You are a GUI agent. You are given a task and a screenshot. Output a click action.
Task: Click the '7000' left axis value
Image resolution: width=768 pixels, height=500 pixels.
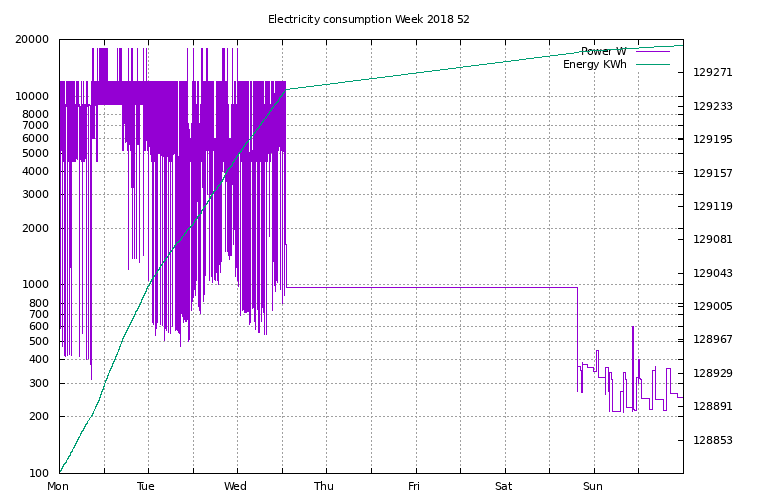(35, 125)
